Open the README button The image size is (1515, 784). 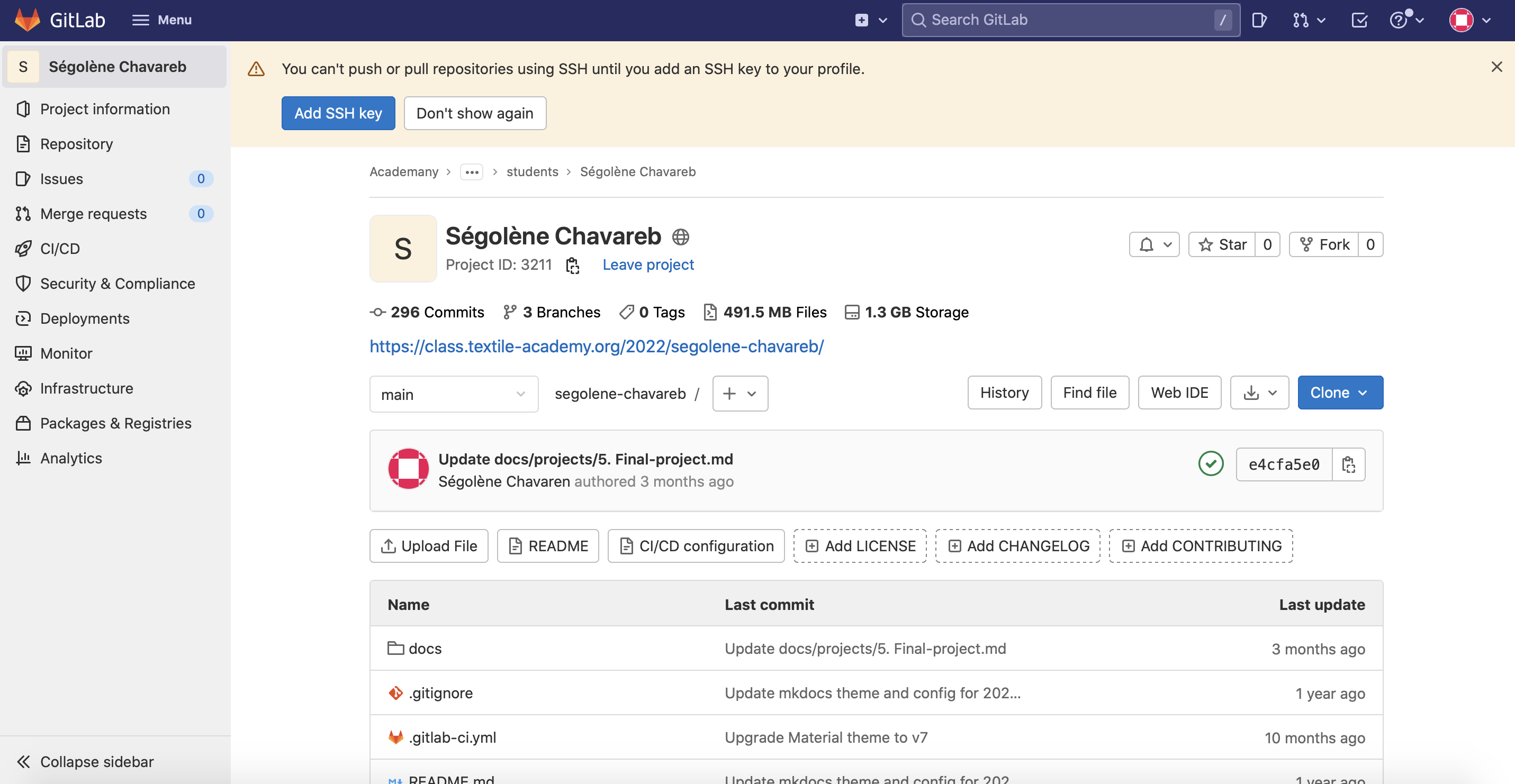tap(547, 546)
